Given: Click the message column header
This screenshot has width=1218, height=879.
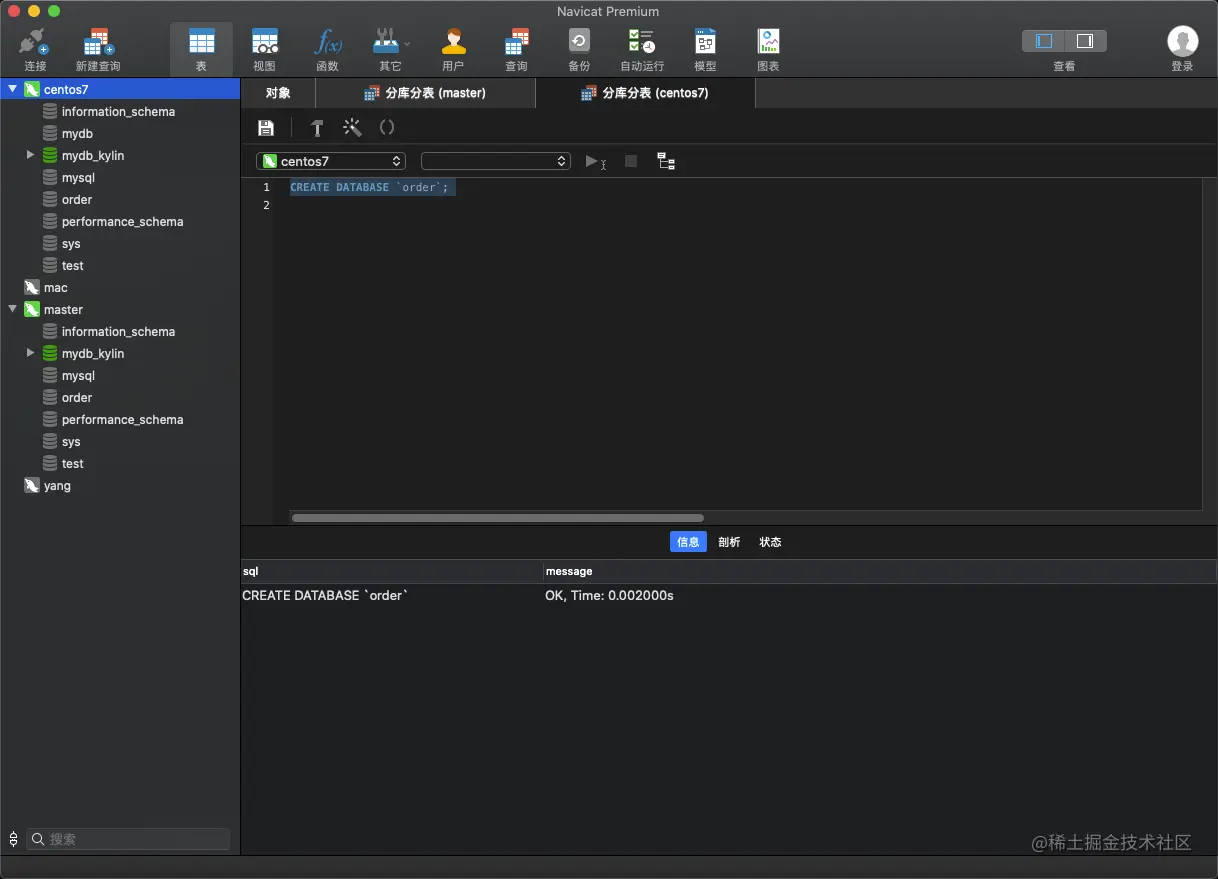Looking at the screenshot, I should (880, 571).
